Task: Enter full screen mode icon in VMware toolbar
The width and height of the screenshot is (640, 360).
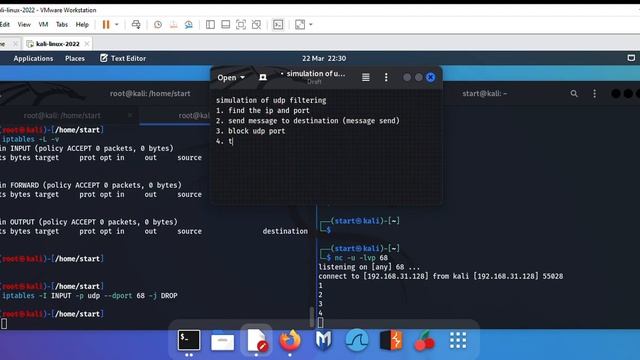Action: click(x=241, y=25)
